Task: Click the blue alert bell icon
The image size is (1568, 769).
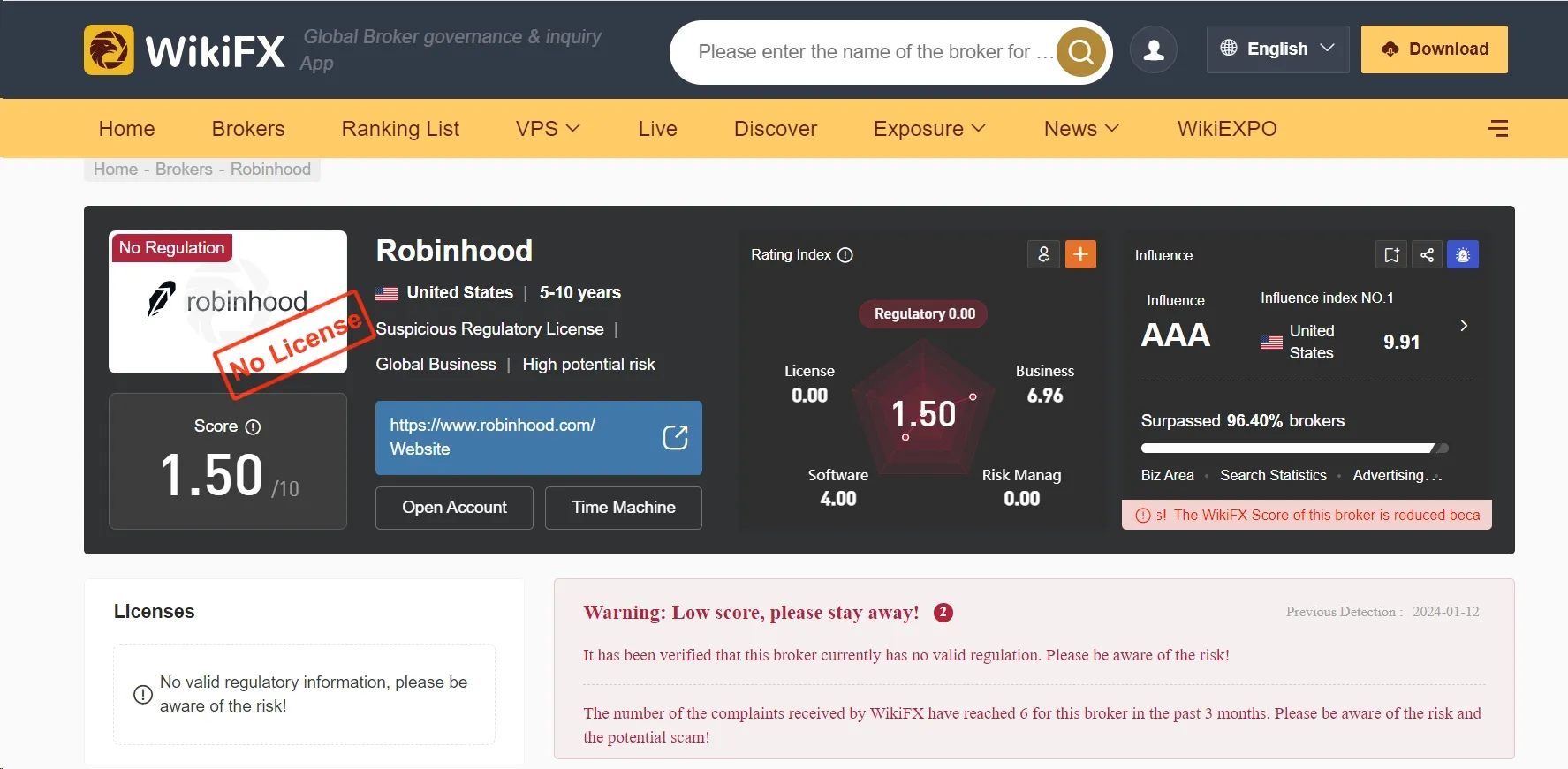Action: (1463, 255)
